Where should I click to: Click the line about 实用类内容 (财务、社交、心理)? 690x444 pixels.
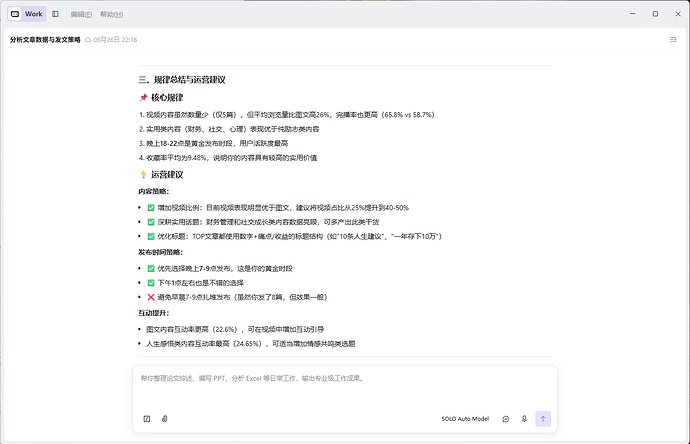click(229, 129)
